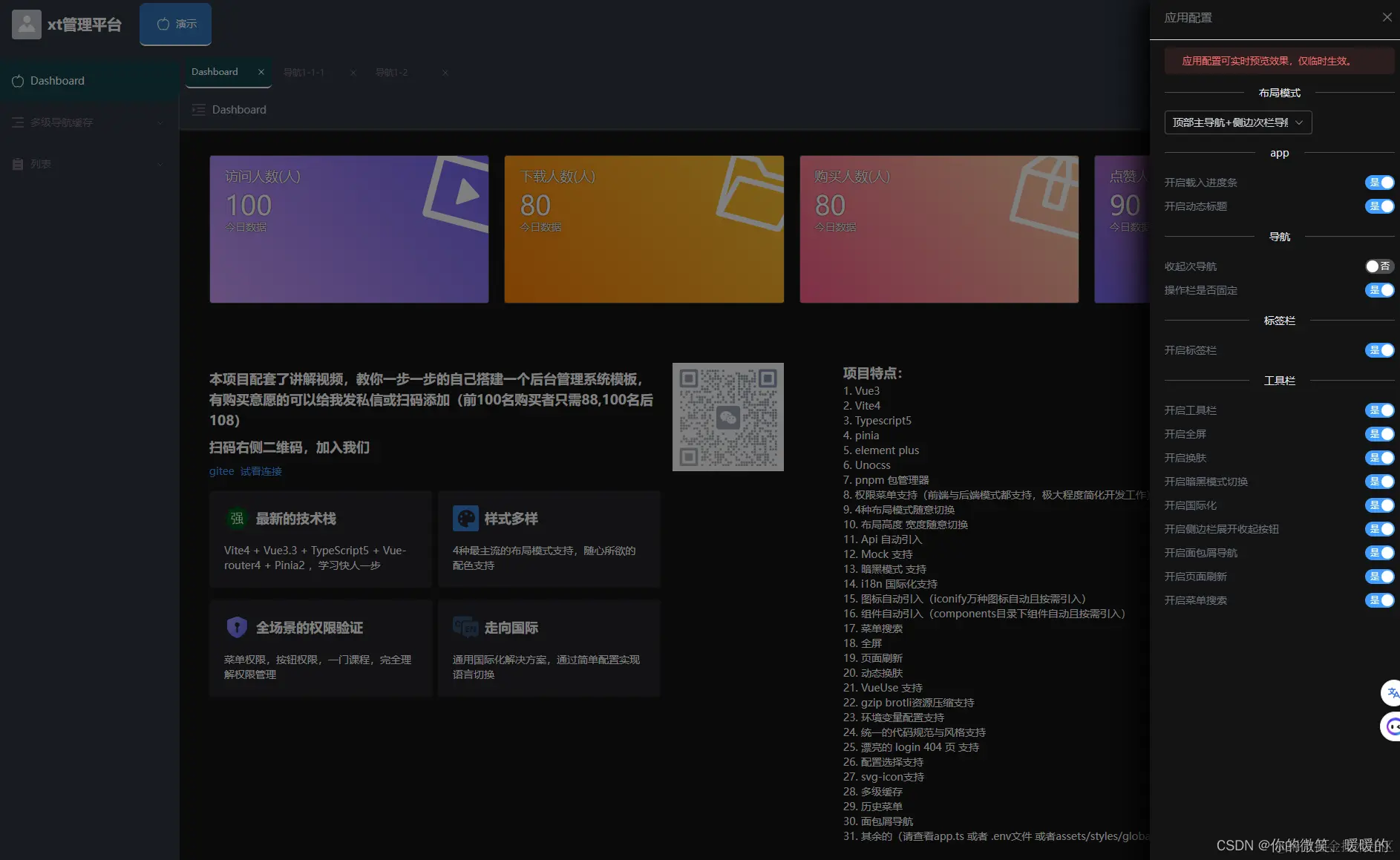Enable 收起次导航 switch
Image resolution: width=1400 pixels, height=860 pixels.
point(1380,266)
